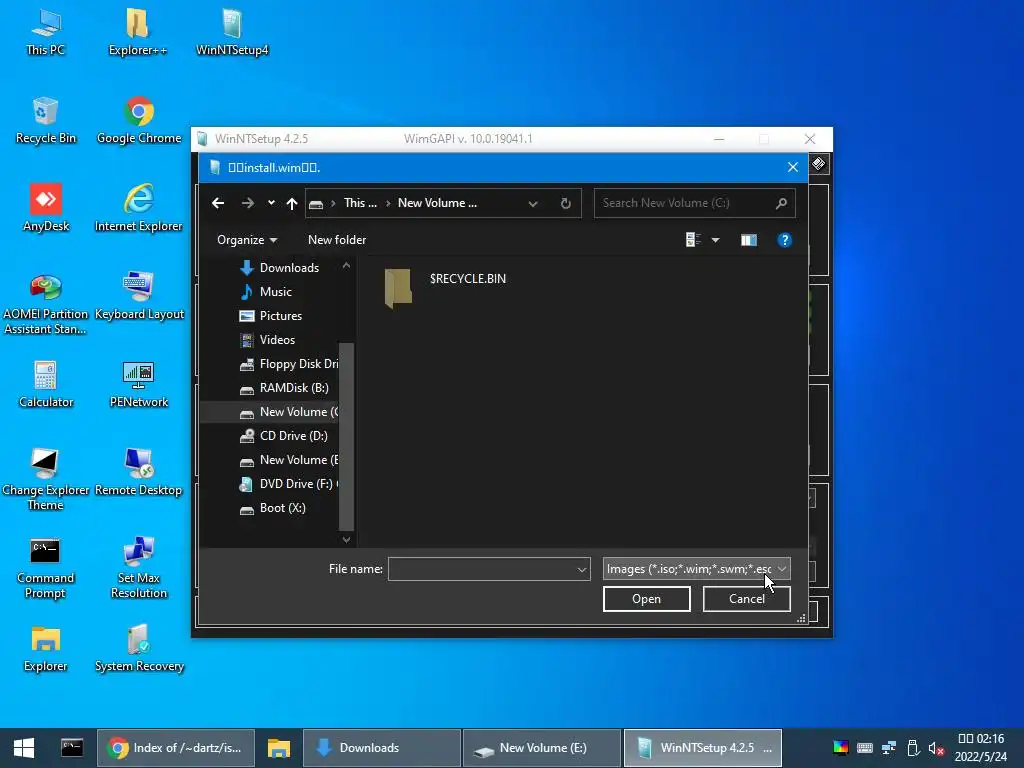The image size is (1024, 768).
Task: Switch to Downloads taskbar window
Action: (x=381, y=748)
